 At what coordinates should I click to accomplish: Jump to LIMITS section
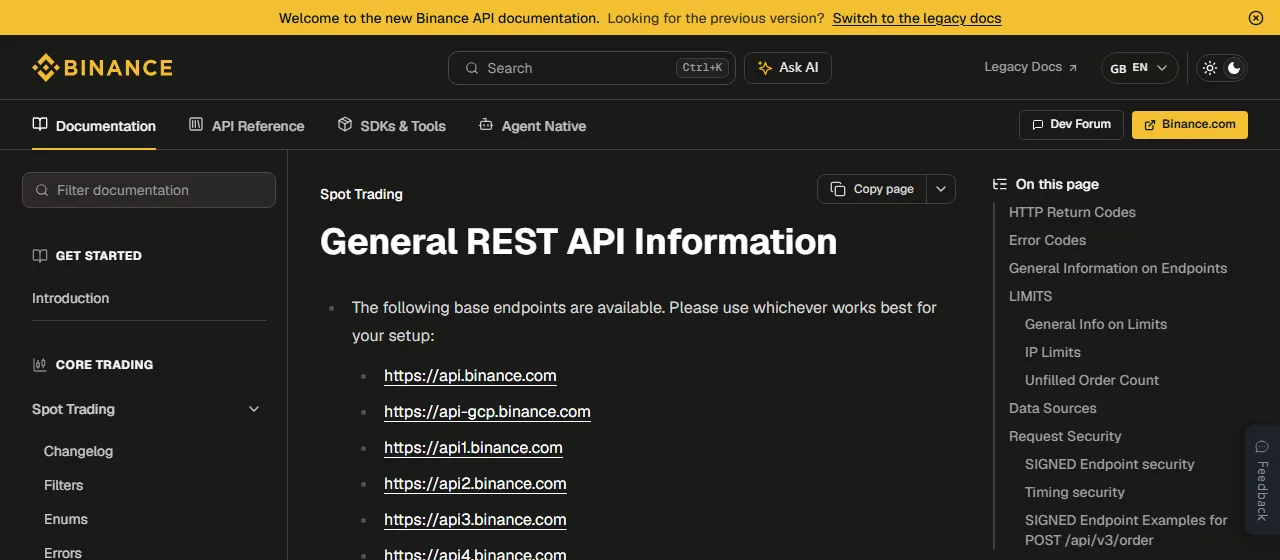pos(1030,296)
